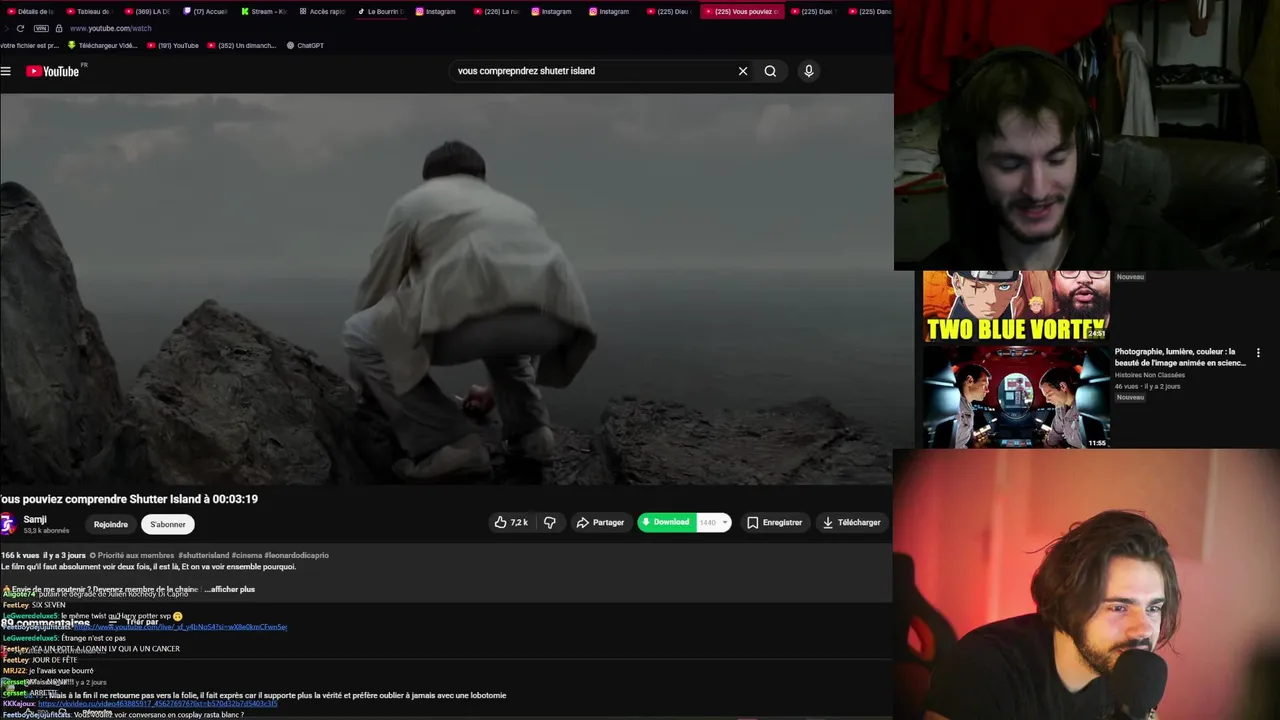1280x720 pixels.
Task: Click the Rejoindre membership button
Action: [111, 524]
